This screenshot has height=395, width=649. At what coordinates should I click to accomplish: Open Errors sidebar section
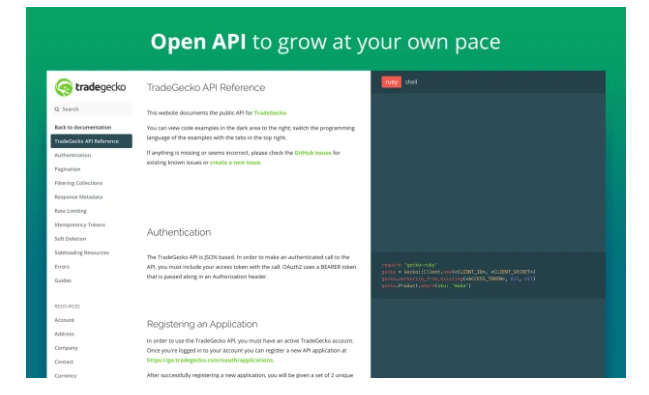click(62, 267)
